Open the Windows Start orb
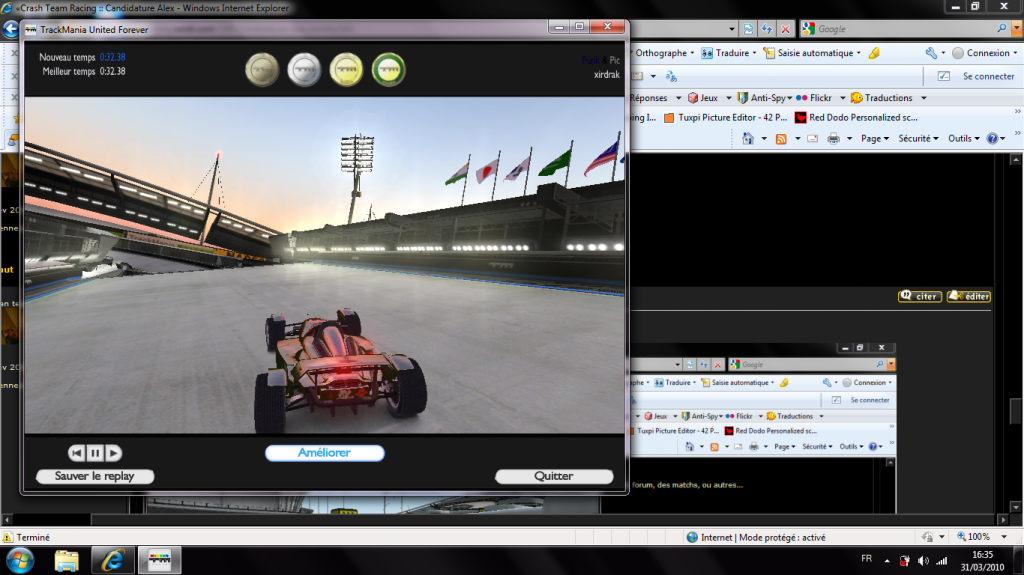This screenshot has height=575, width=1024. [x=20, y=560]
